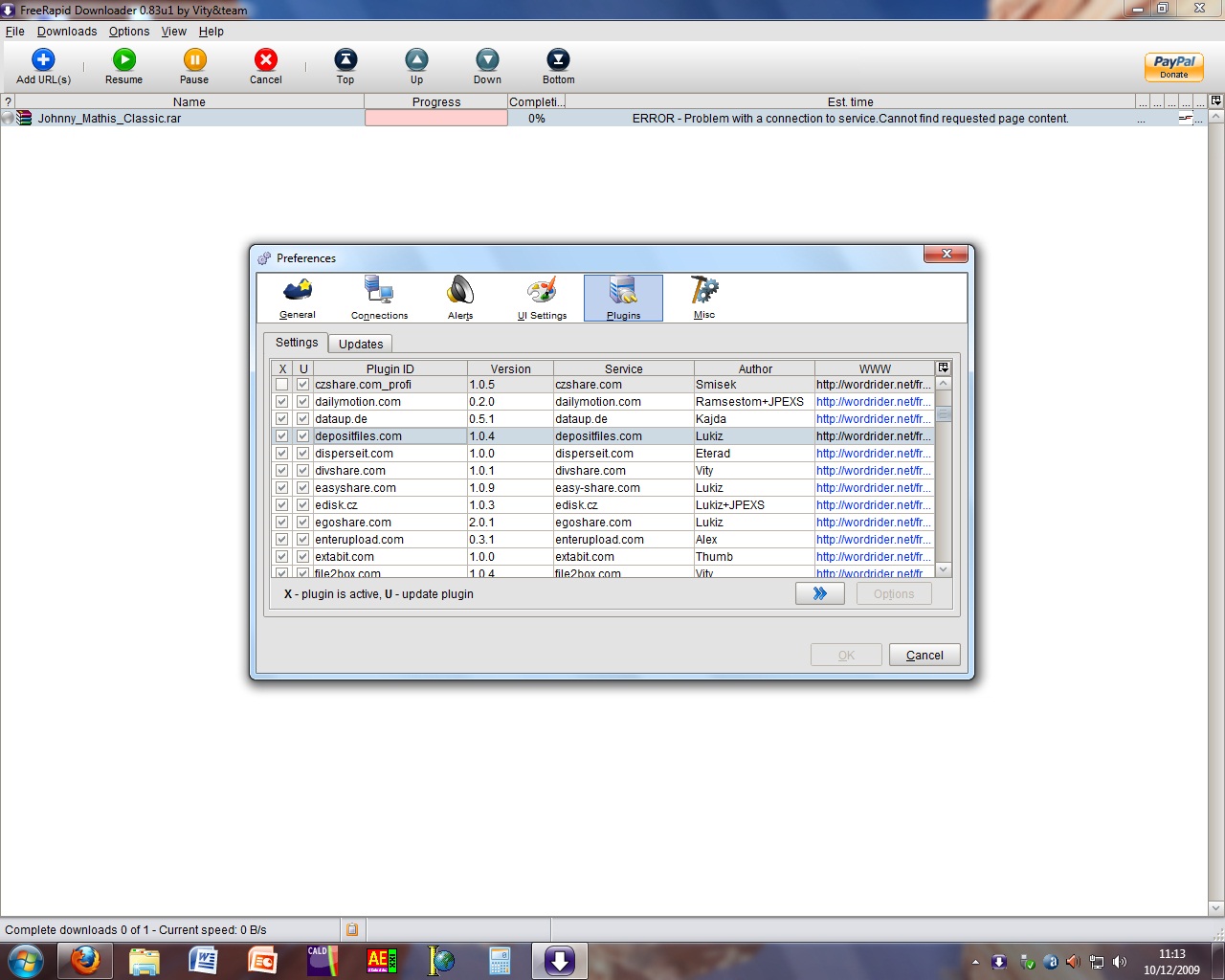Click the Add URL(s) toolbar icon
Image resolution: width=1225 pixels, height=980 pixels.
43,60
